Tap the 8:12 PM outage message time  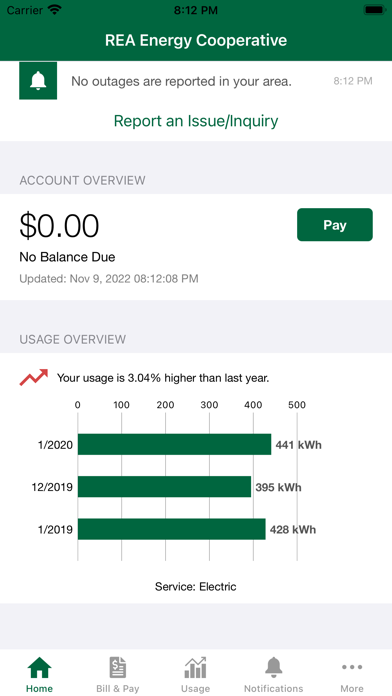tap(353, 81)
